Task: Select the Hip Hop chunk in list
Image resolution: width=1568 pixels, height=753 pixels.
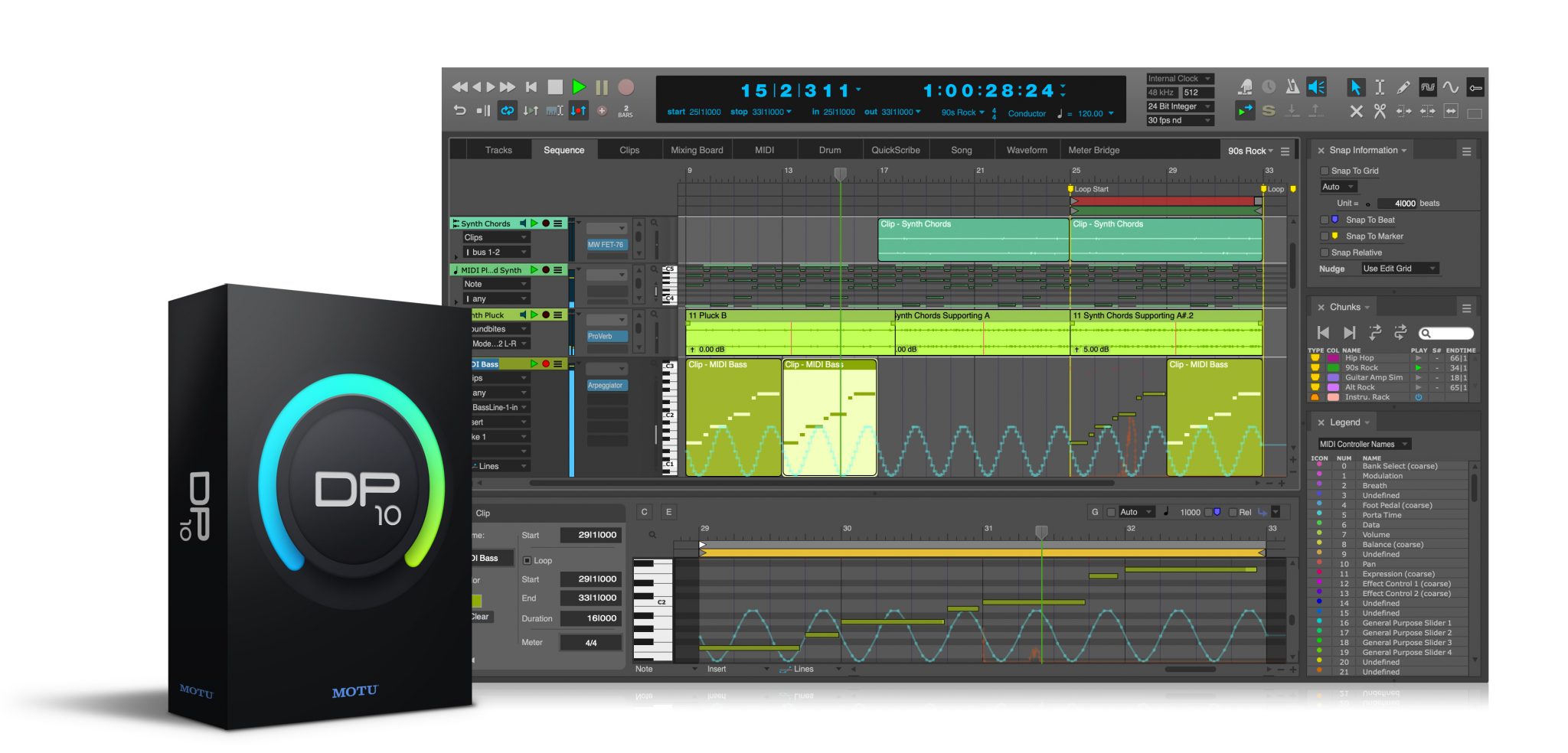Action: tap(1359, 358)
